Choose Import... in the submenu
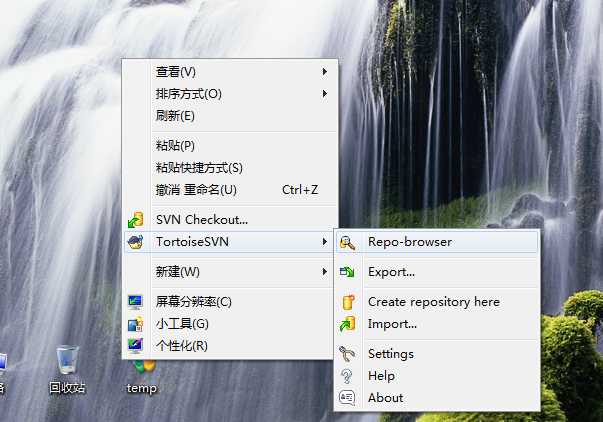 tap(437, 324)
